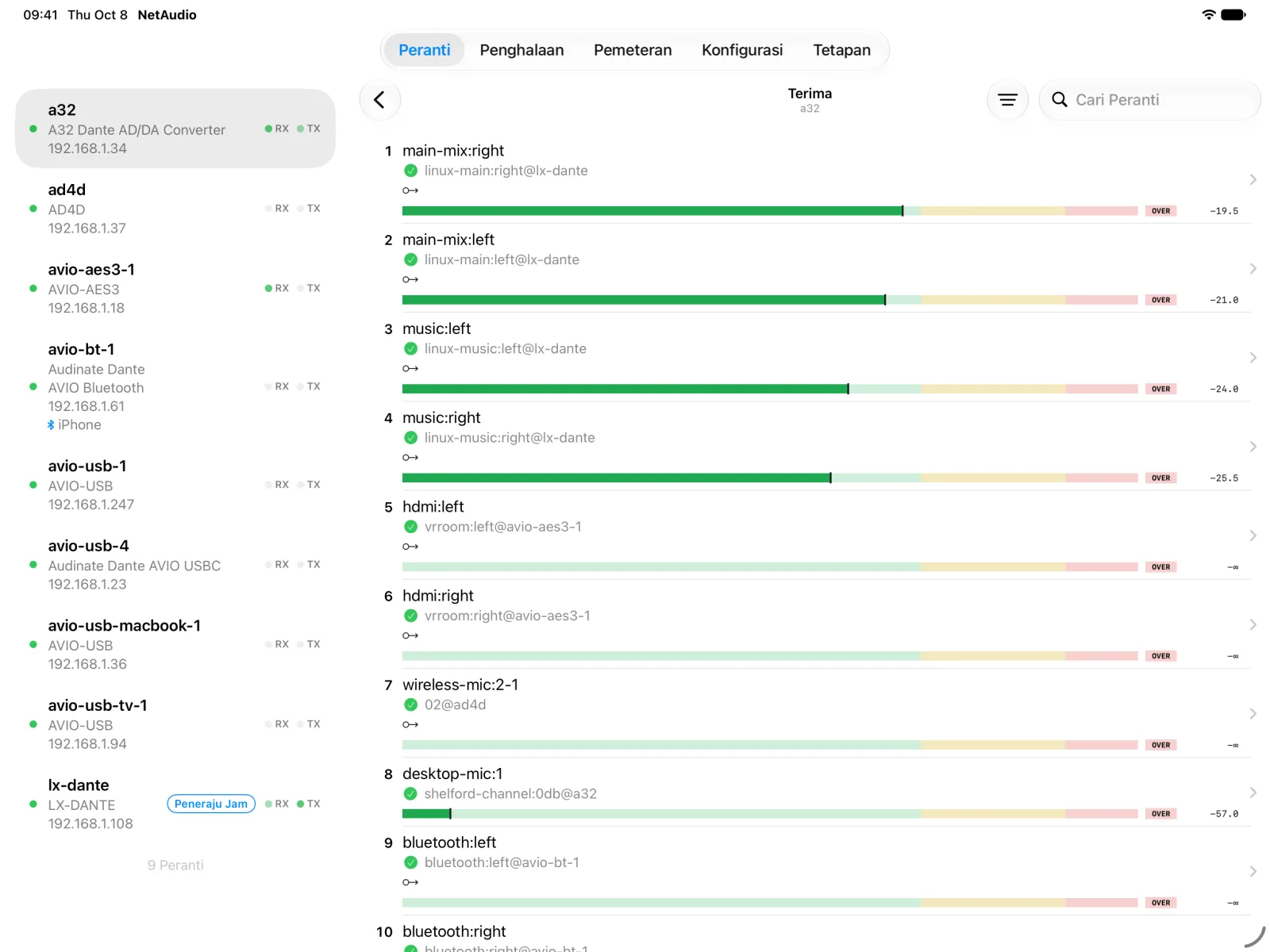Open the Konfigurasi tab
The width and height of the screenshot is (1270, 952).
pyautogui.click(x=742, y=50)
